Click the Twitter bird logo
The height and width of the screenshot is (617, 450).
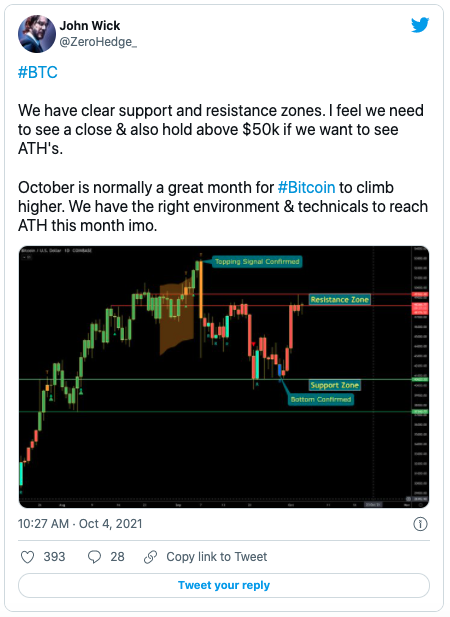tap(420, 25)
